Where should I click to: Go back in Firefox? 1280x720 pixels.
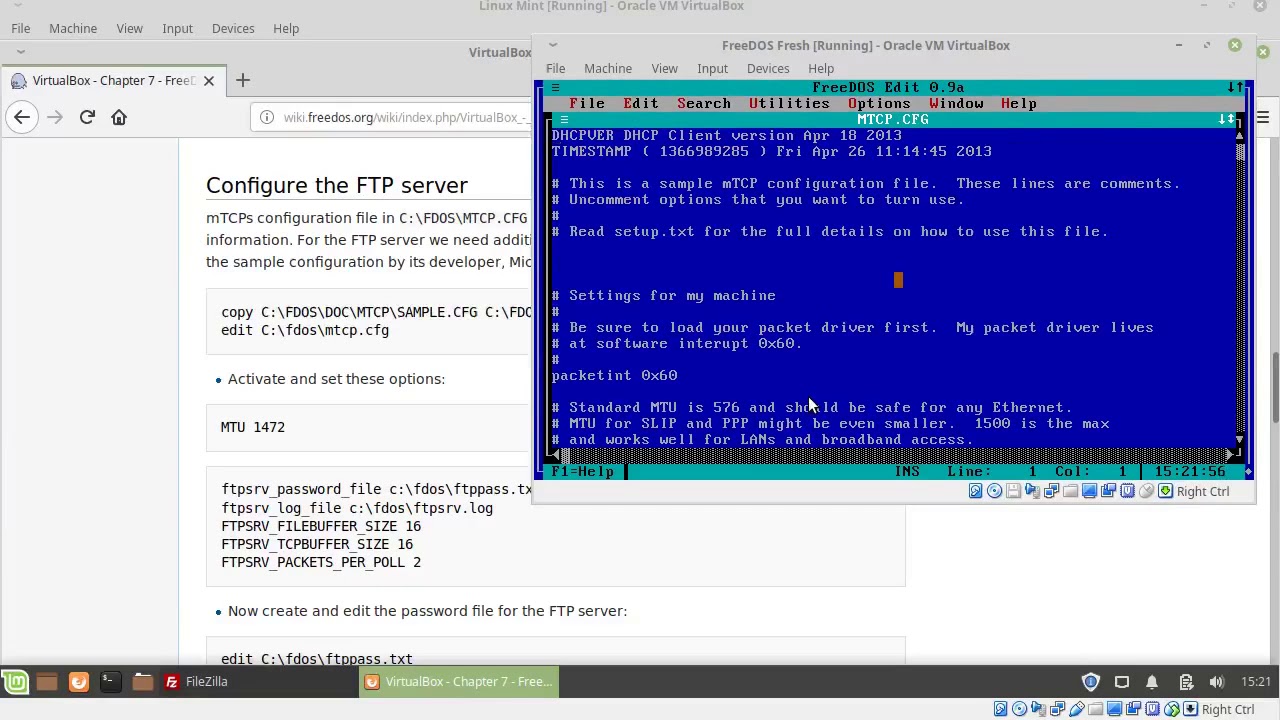click(22, 117)
